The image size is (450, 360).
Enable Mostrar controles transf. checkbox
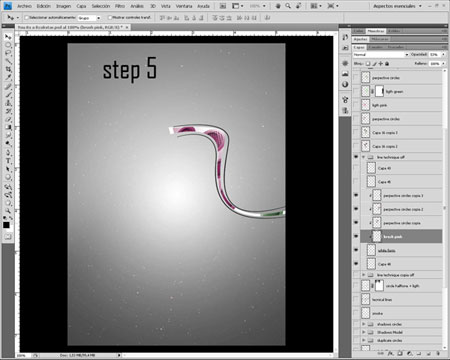[x=110, y=17]
